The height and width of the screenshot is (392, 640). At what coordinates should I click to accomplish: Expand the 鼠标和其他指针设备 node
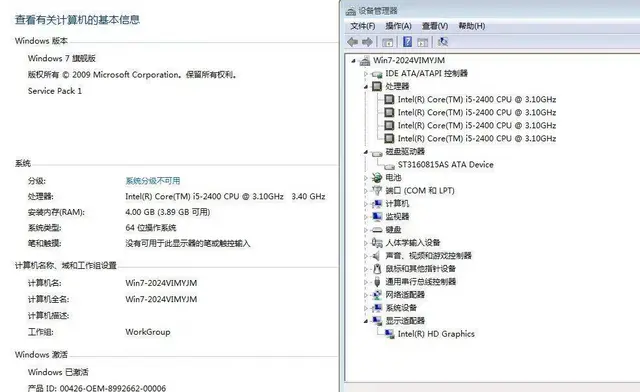coord(366,269)
